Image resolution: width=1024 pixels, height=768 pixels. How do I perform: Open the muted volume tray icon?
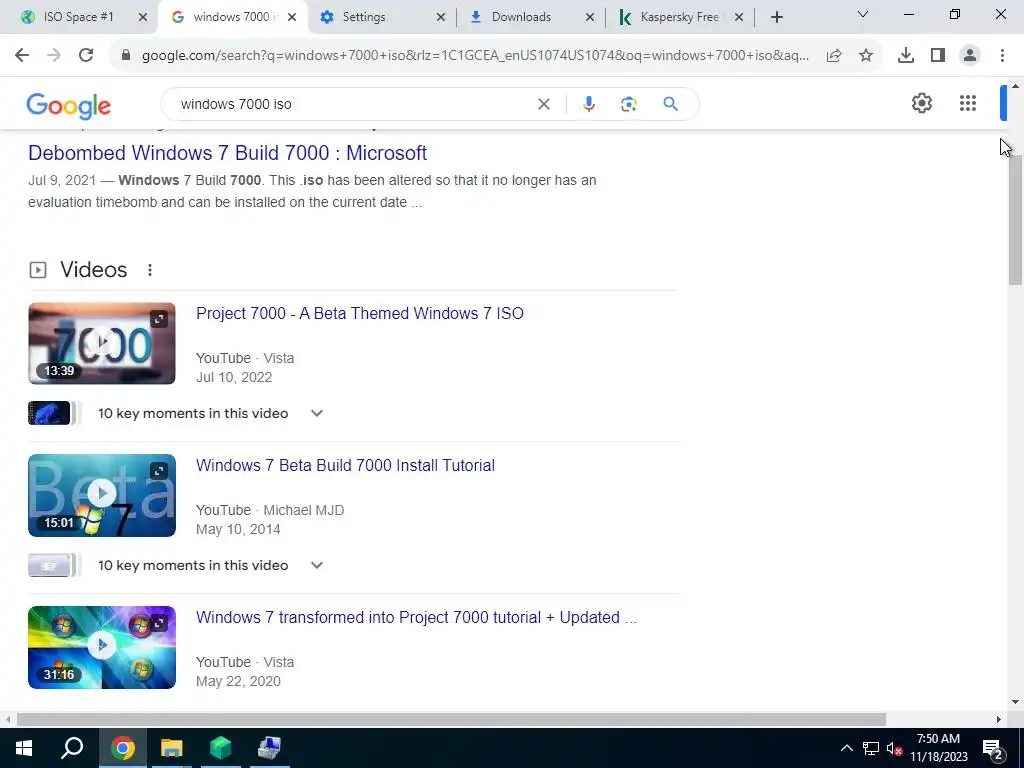coord(894,748)
